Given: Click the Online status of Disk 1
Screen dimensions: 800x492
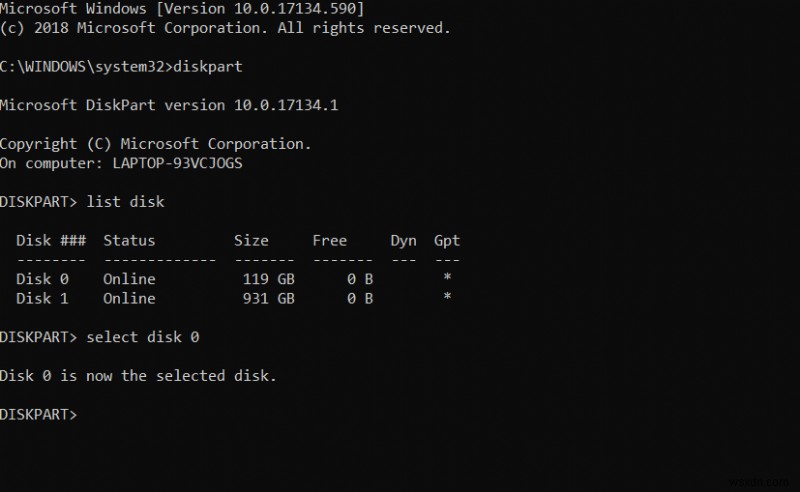Looking at the screenshot, I should (x=129, y=298).
